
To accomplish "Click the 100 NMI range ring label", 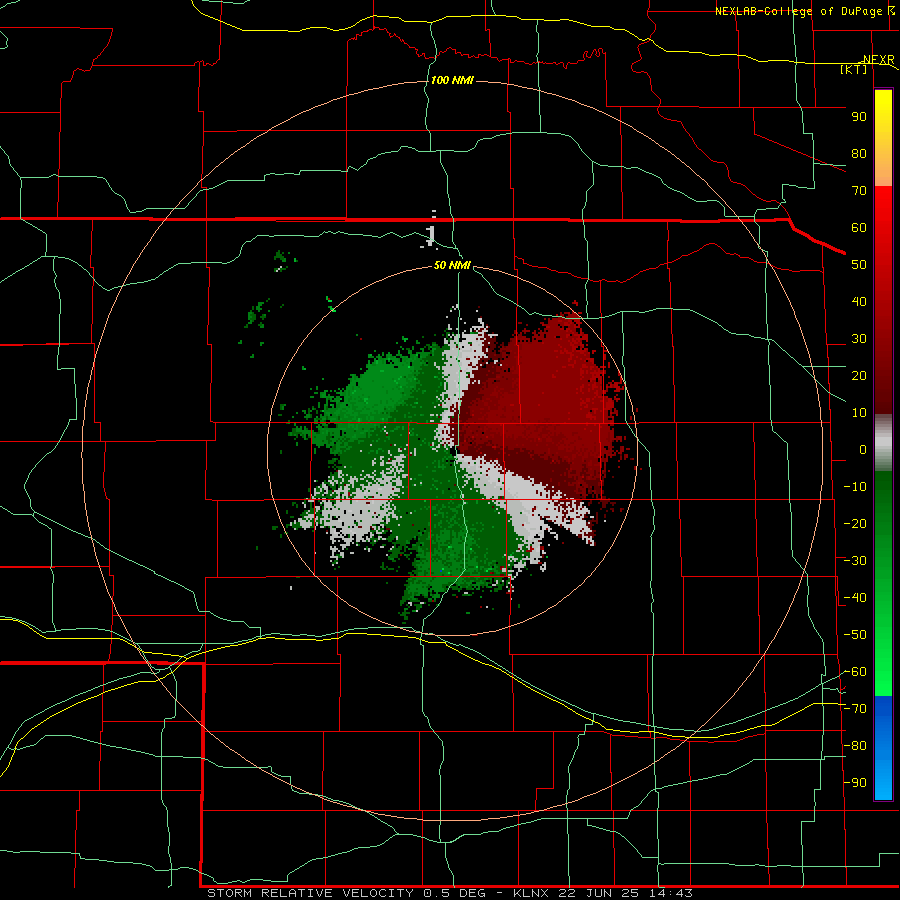I will pos(452,80).
